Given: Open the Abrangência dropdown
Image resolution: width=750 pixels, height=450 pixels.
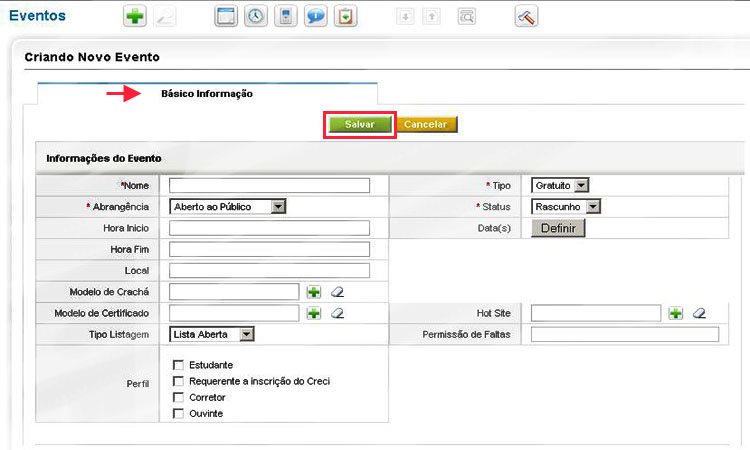Looking at the screenshot, I should click(x=228, y=206).
